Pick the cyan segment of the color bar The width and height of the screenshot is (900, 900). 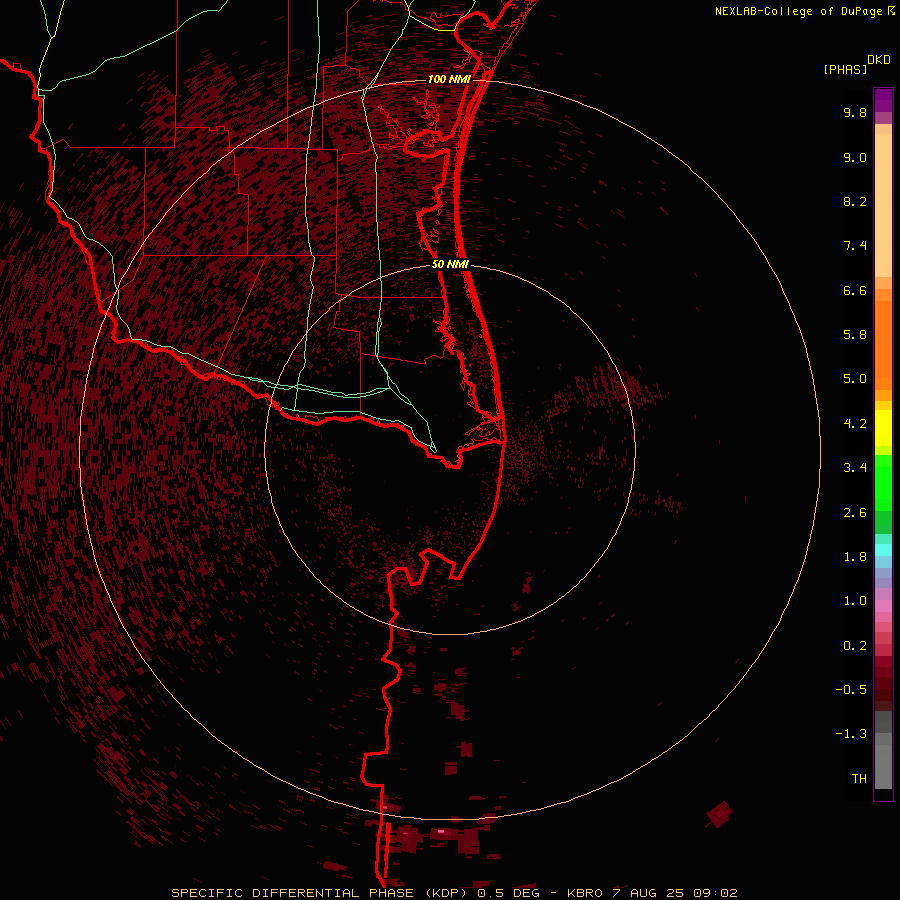coord(883,550)
